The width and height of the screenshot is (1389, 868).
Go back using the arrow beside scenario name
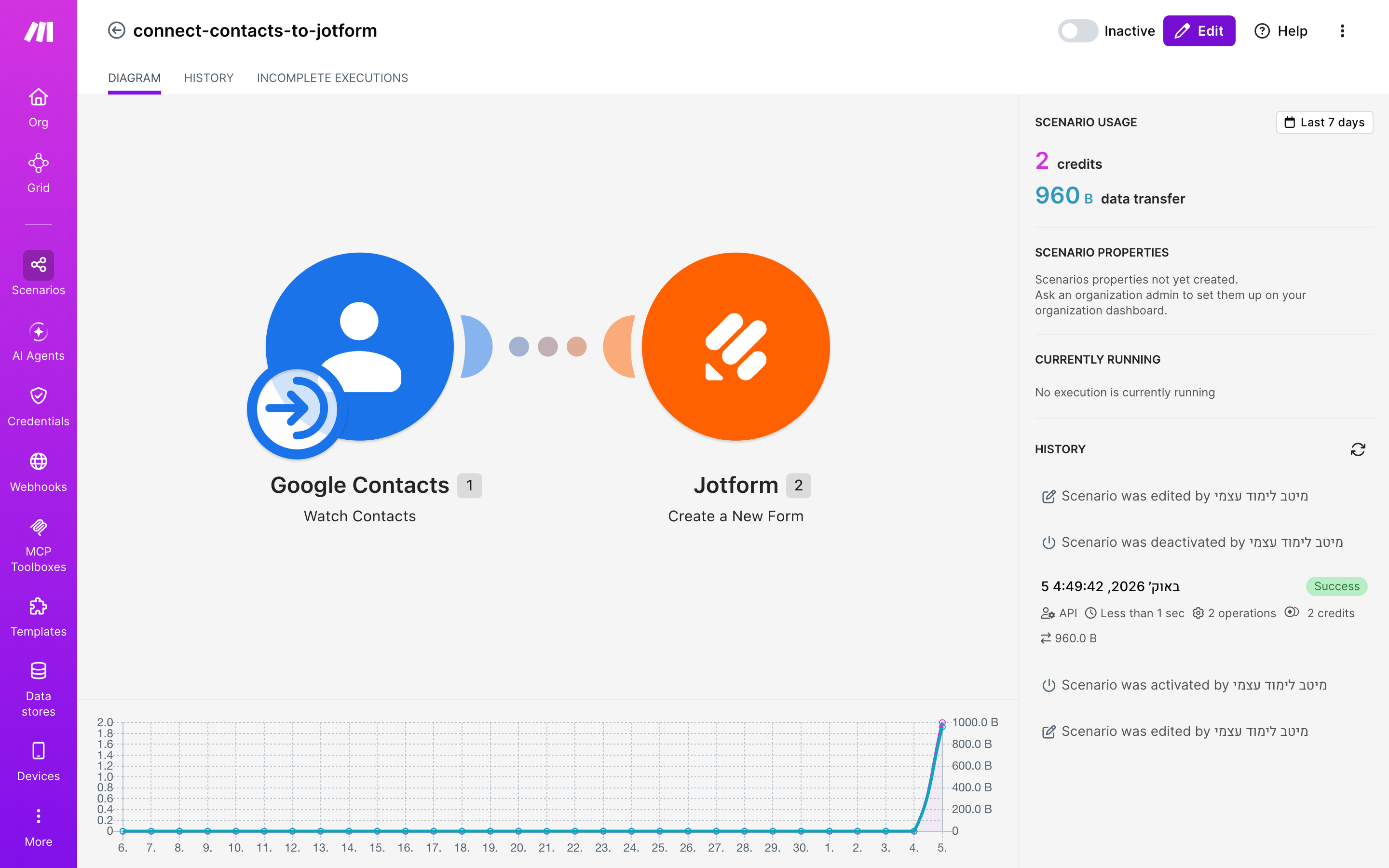tap(117, 30)
